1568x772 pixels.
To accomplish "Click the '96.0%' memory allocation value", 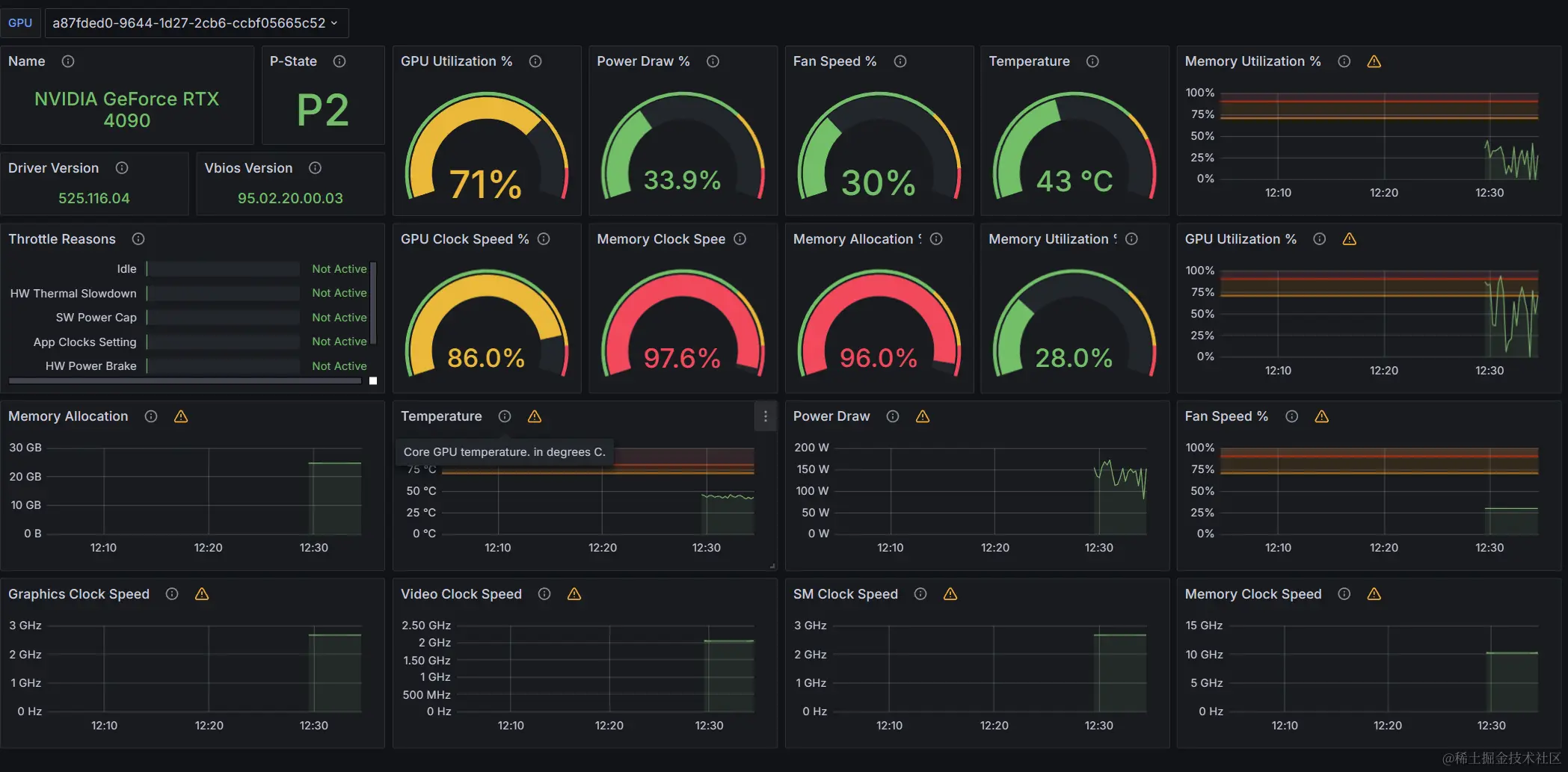I will 879,358.
